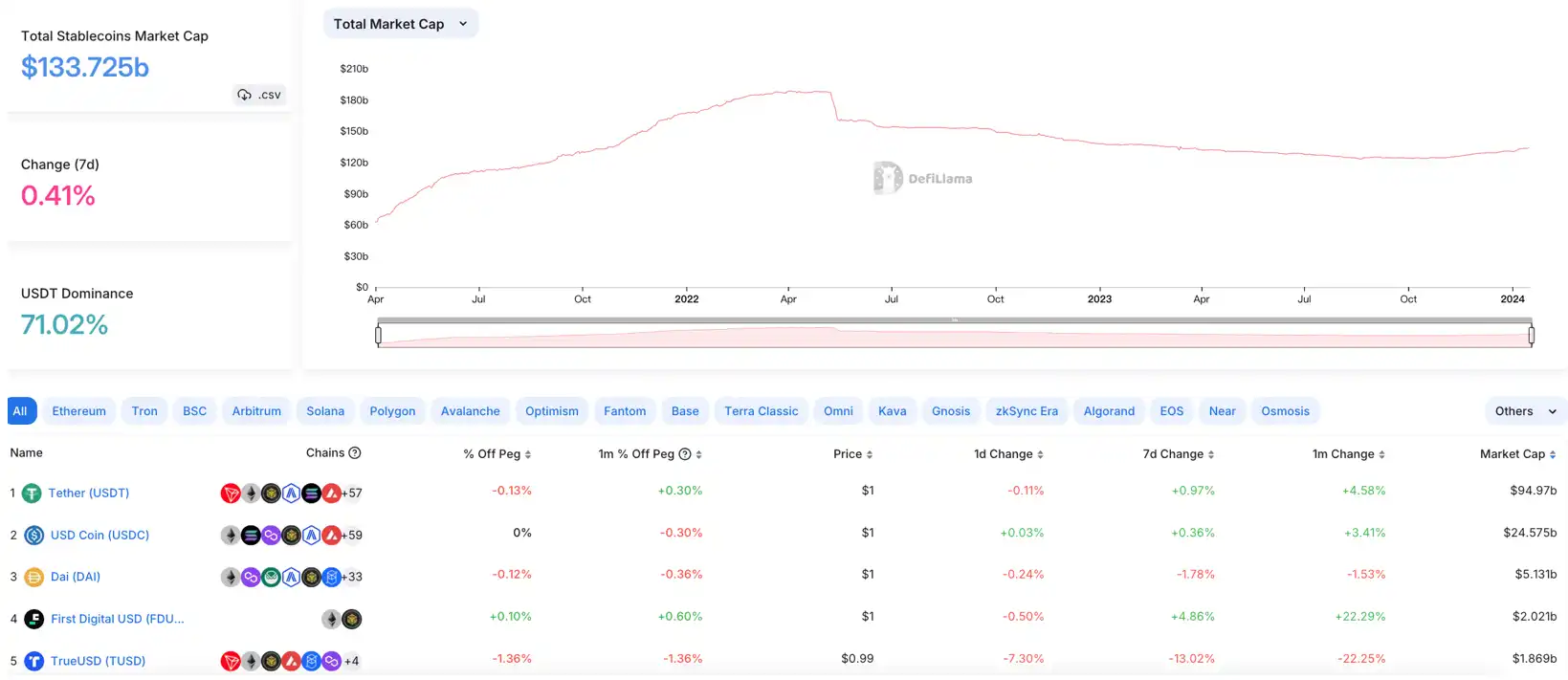This screenshot has height=680, width=1568.
Task: Open the First Digital USD details link
Action: tap(118, 619)
